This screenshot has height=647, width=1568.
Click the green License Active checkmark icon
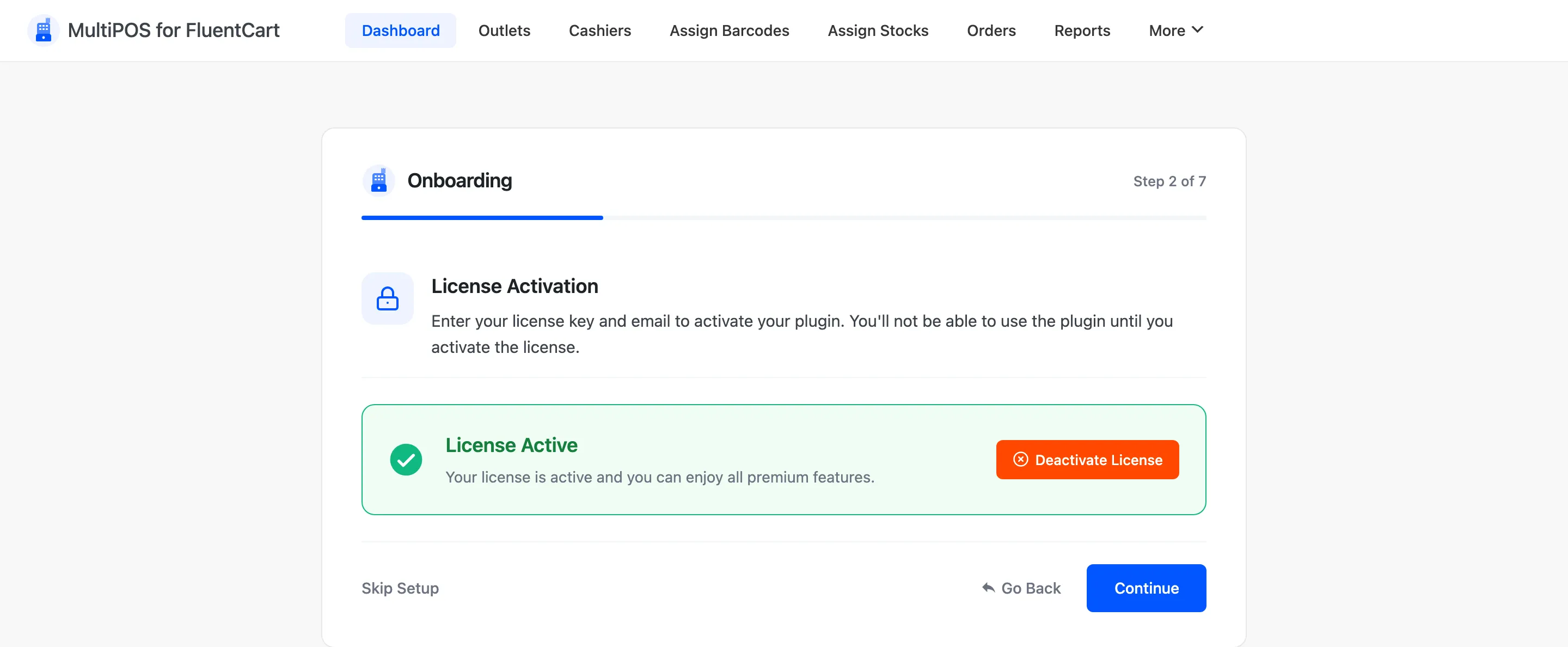pos(406,460)
